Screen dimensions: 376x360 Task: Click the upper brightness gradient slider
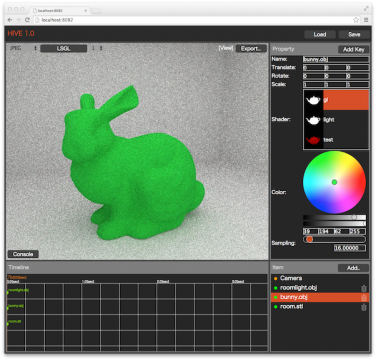pos(334,217)
